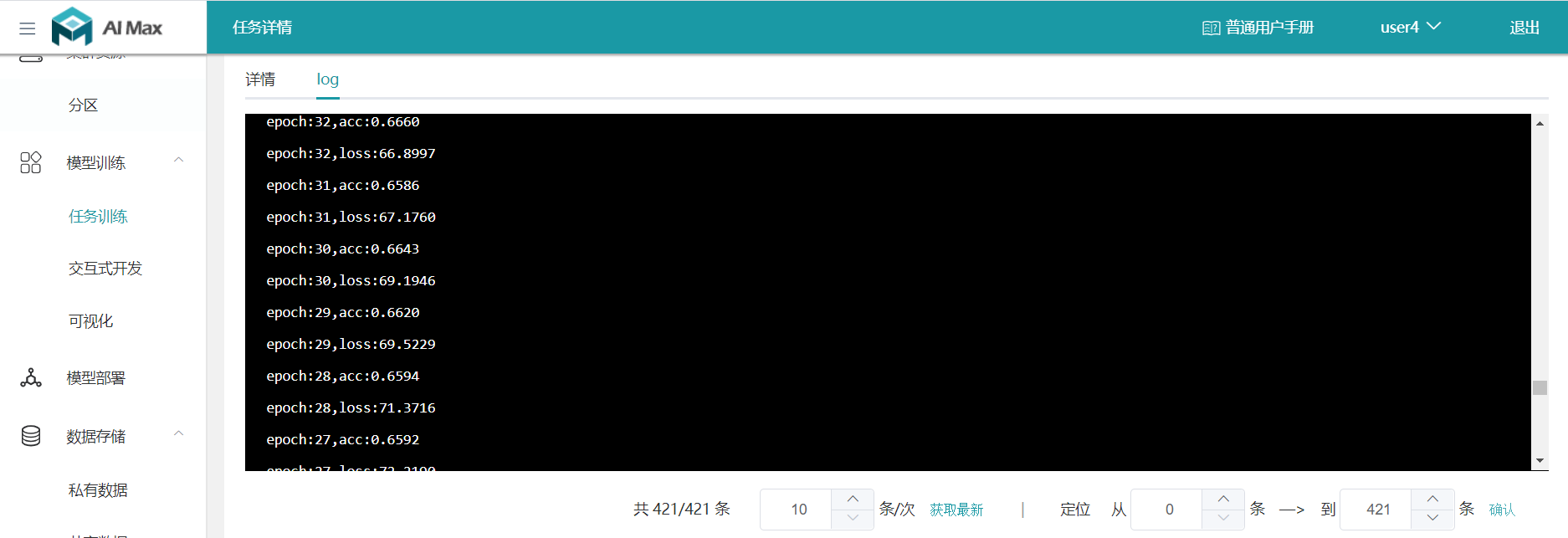Collapse the 数据存储 menu section
Image resolution: width=1568 pixels, height=538 pixels.
[178, 433]
